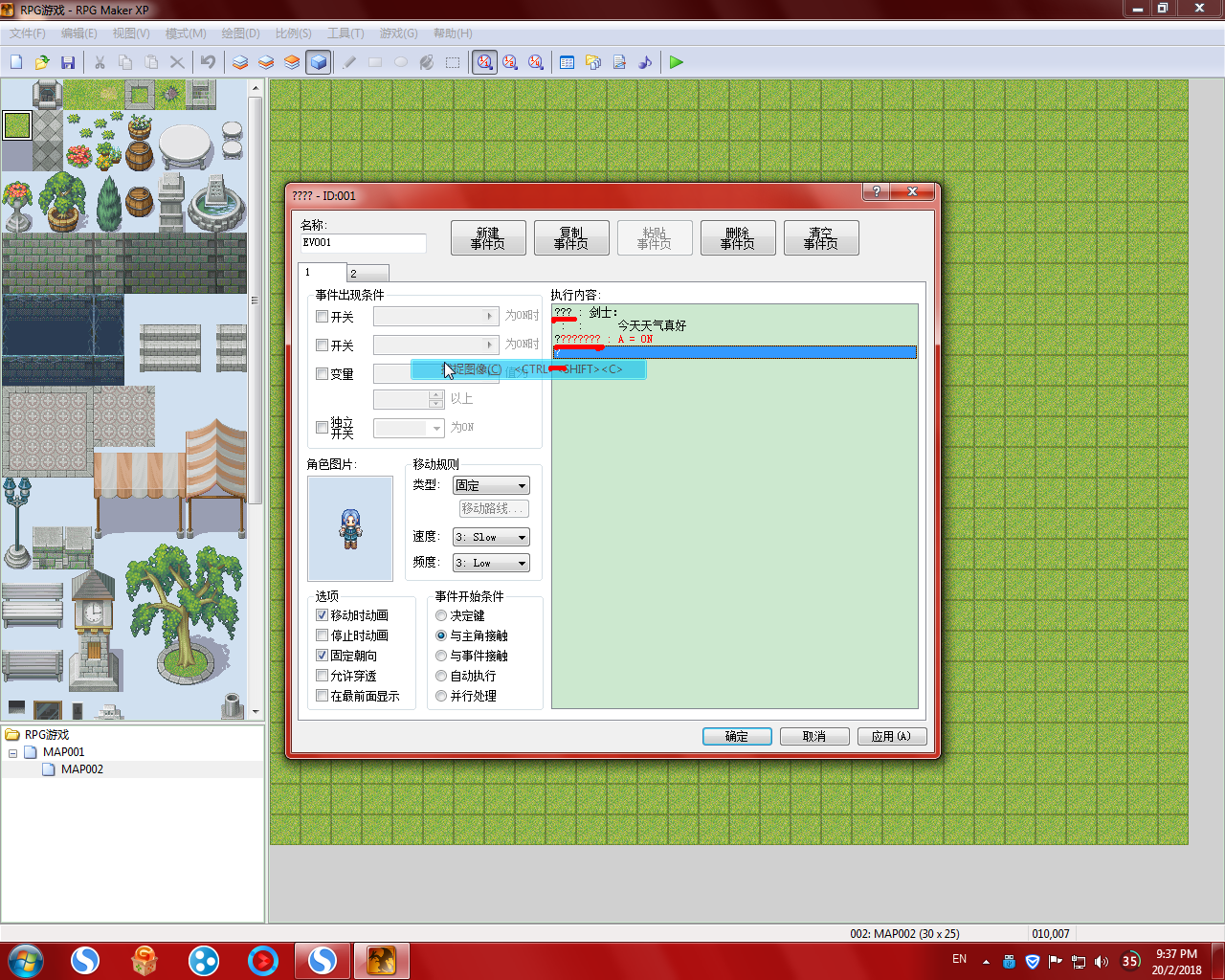
Task: Click the Save project toolbar icon
Action: (x=68, y=62)
